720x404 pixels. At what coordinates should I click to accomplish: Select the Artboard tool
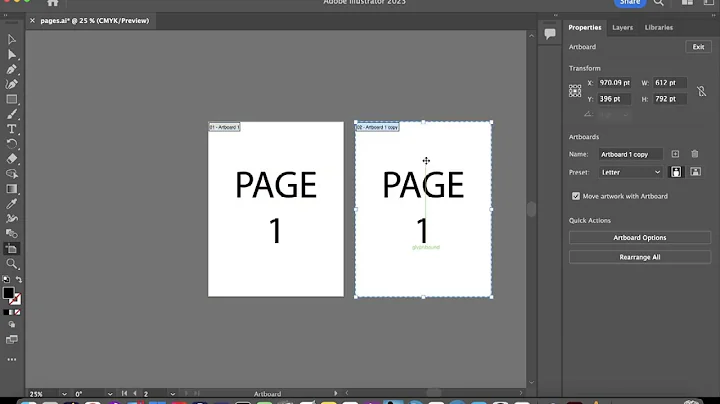pyautogui.click(x=11, y=249)
